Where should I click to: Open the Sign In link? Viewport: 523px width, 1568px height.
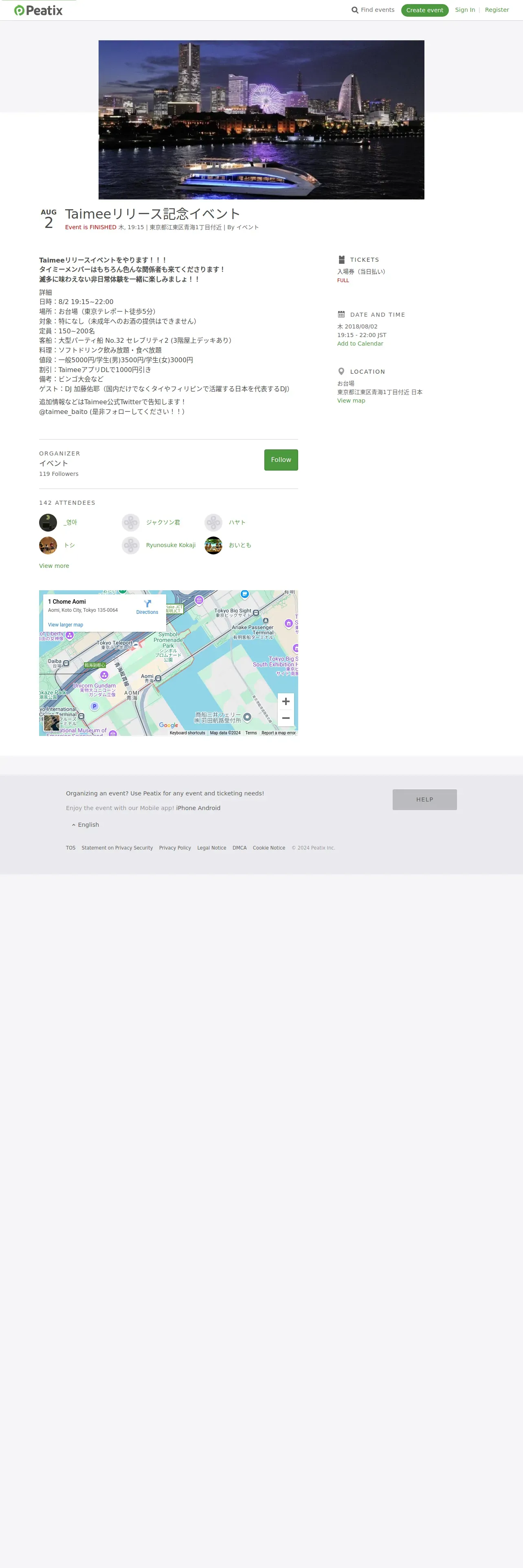[465, 10]
